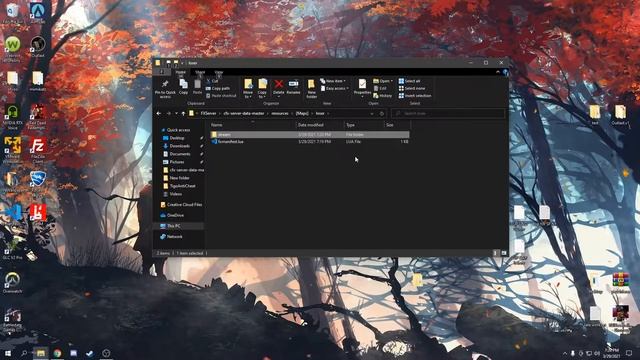Switch to the Share ribbon tab
The height and width of the screenshot is (360, 640).
[x=200, y=72]
